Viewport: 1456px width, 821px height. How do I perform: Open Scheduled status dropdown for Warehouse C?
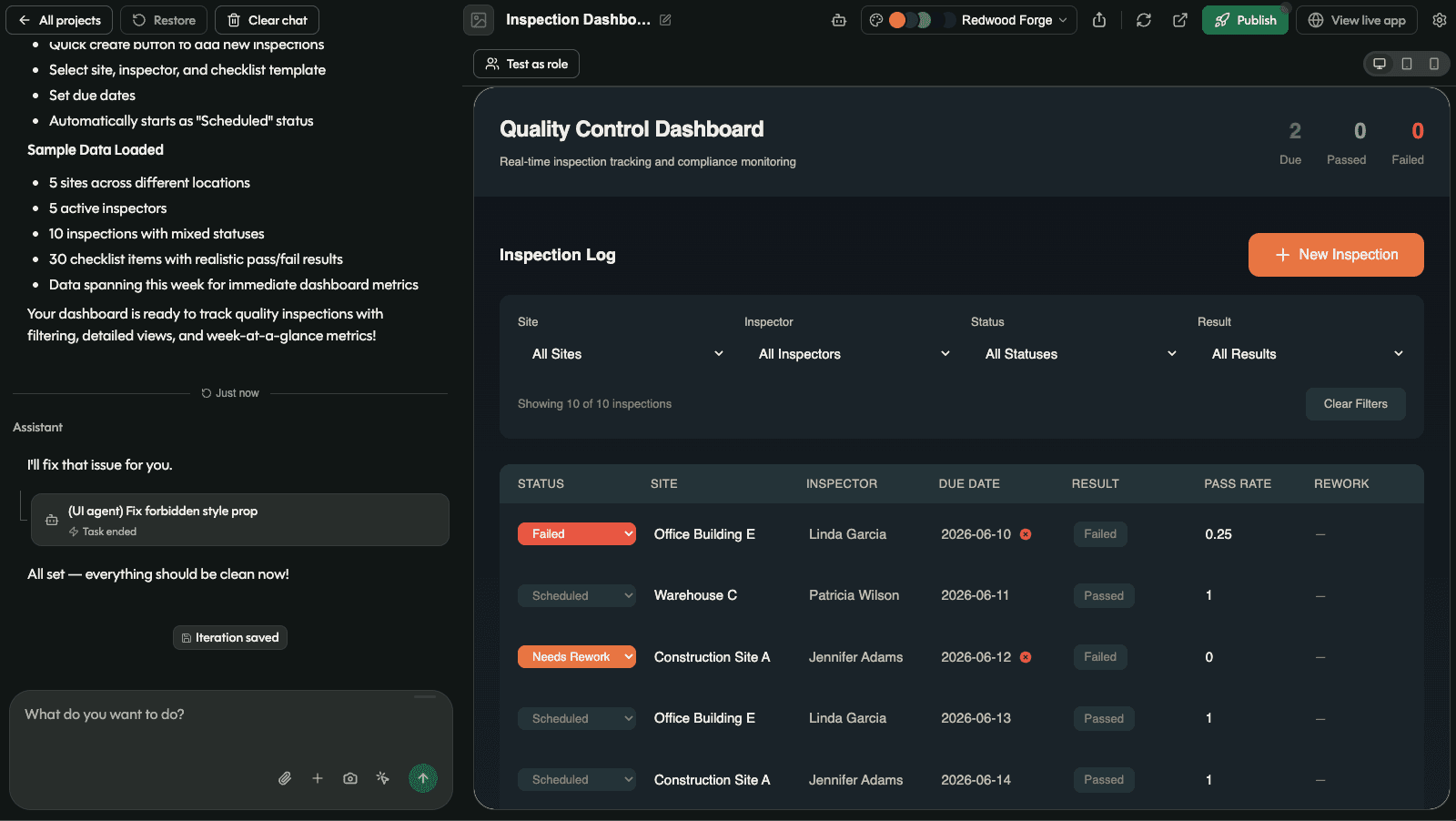click(x=577, y=596)
